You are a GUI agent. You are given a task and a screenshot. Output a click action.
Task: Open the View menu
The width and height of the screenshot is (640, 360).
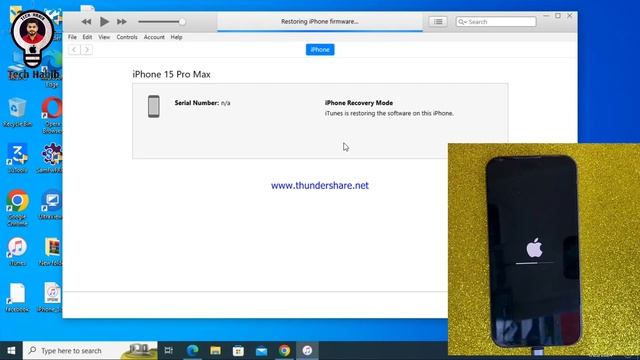pyautogui.click(x=104, y=37)
